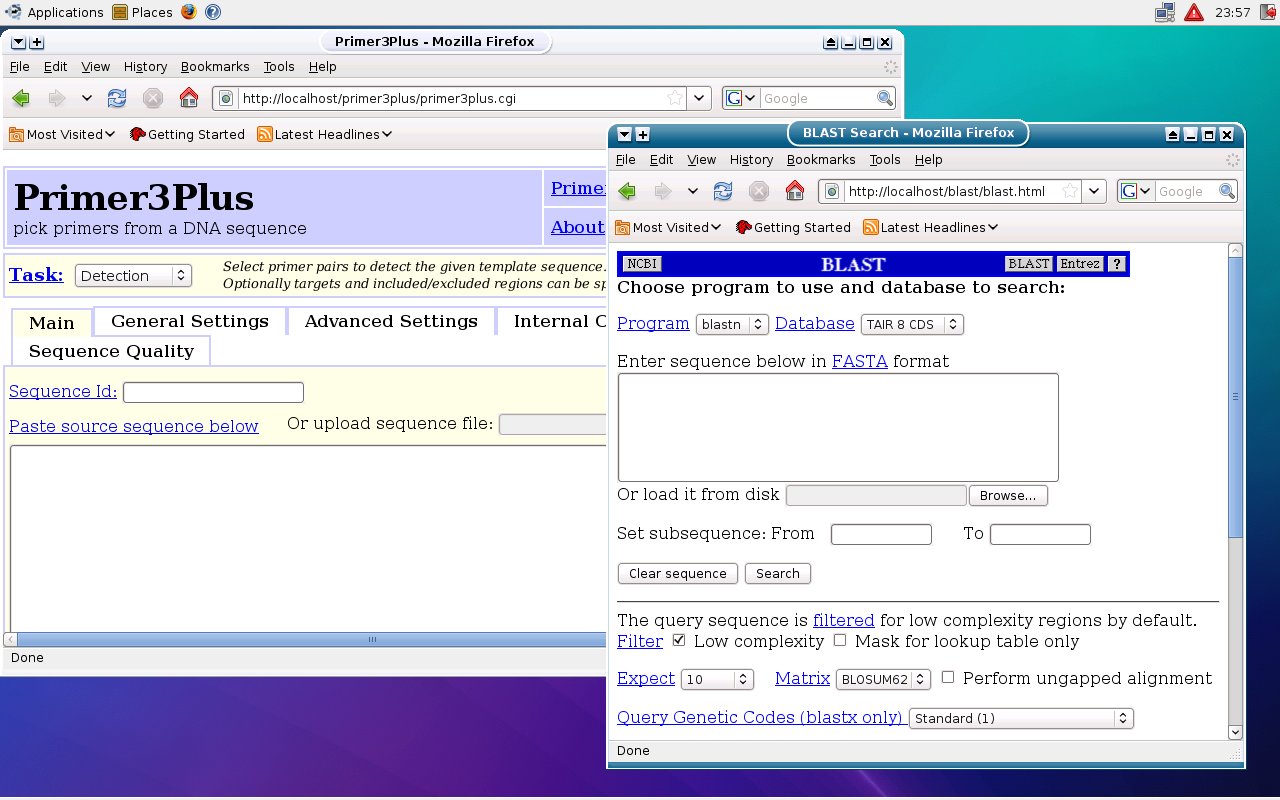Open Places menu in top panel
The image size is (1280, 800).
[x=142, y=12]
